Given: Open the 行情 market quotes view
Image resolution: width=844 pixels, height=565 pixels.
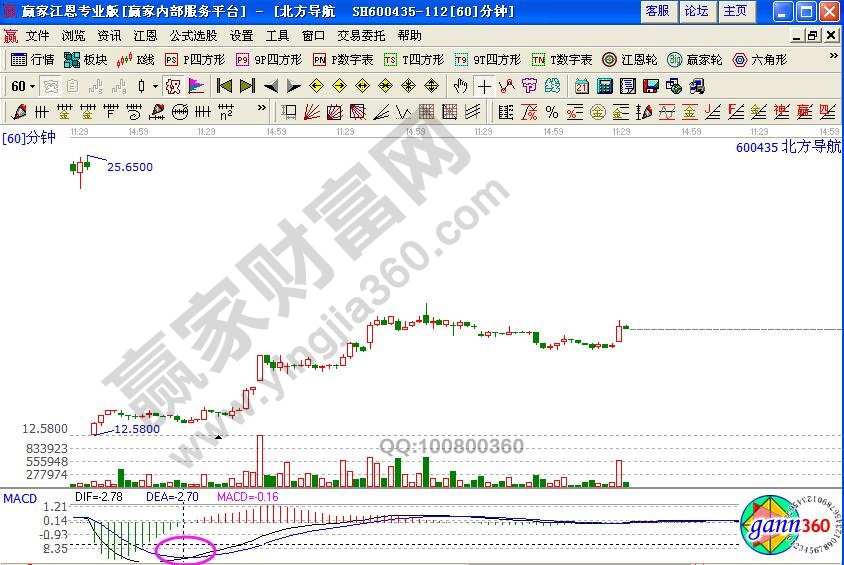Looking at the screenshot, I should [32, 60].
